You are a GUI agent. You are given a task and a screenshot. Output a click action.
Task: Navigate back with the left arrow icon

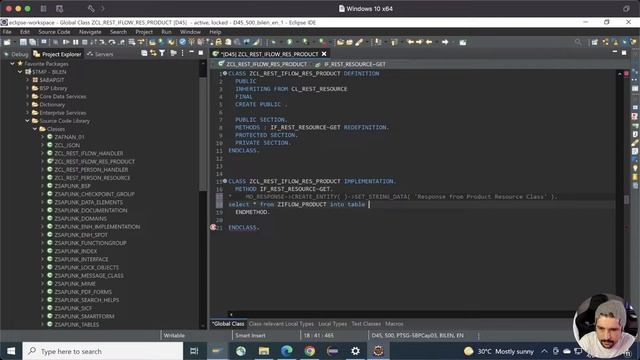click(x=429, y=42)
